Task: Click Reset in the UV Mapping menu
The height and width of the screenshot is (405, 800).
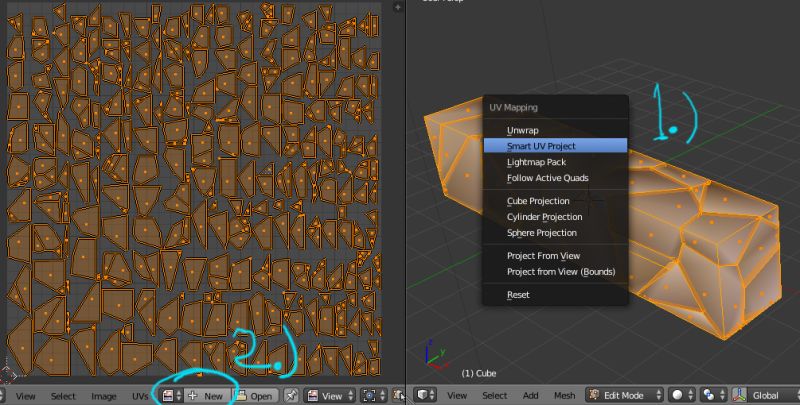Action: (x=555, y=295)
